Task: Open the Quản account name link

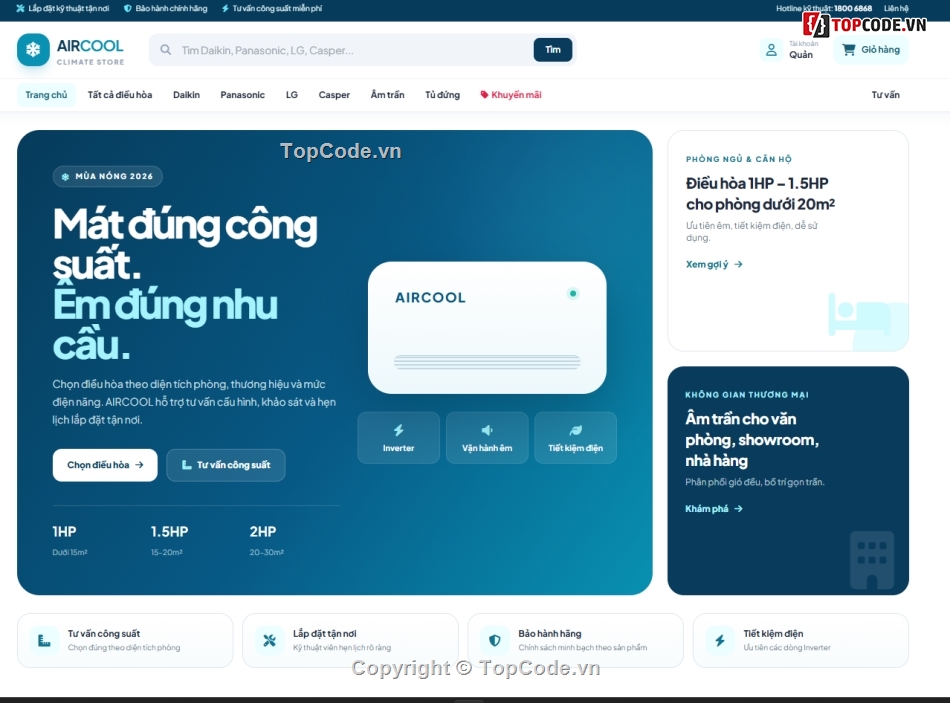Action: click(x=801, y=55)
